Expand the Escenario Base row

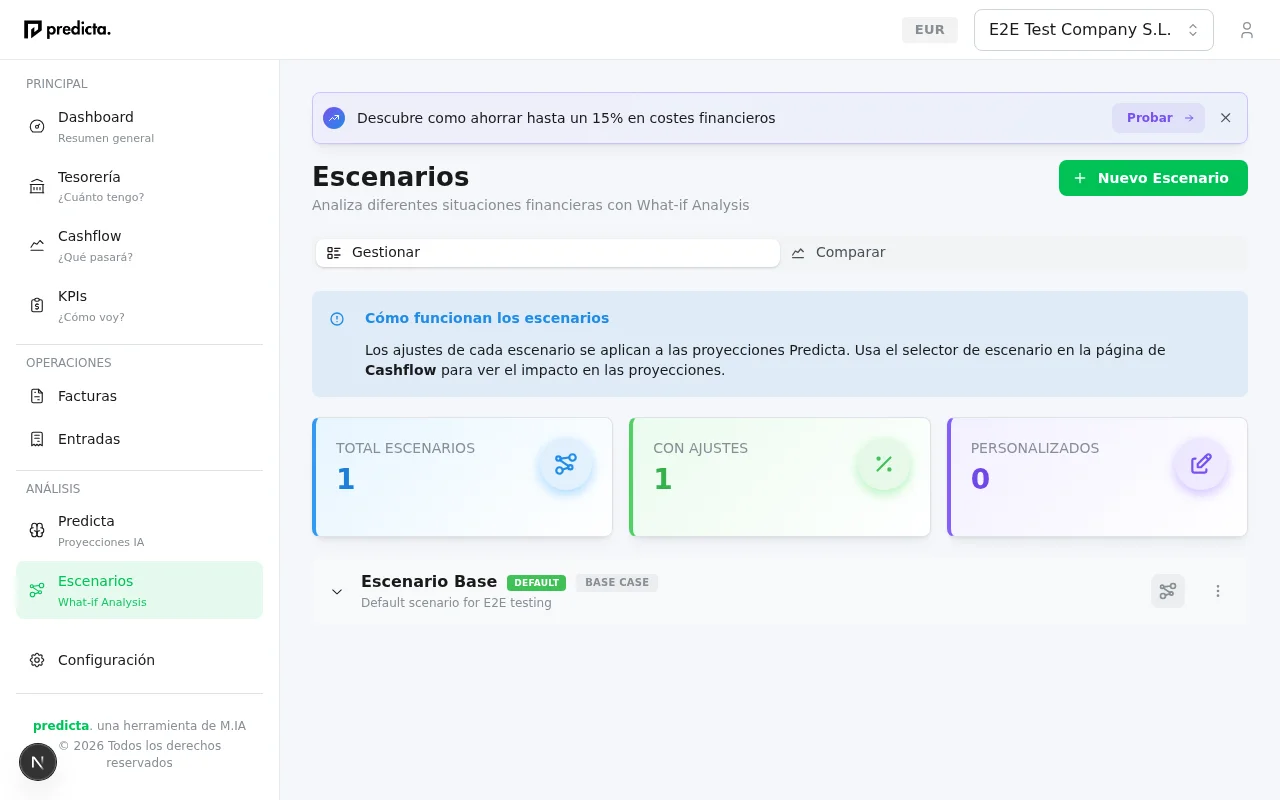pos(337,591)
